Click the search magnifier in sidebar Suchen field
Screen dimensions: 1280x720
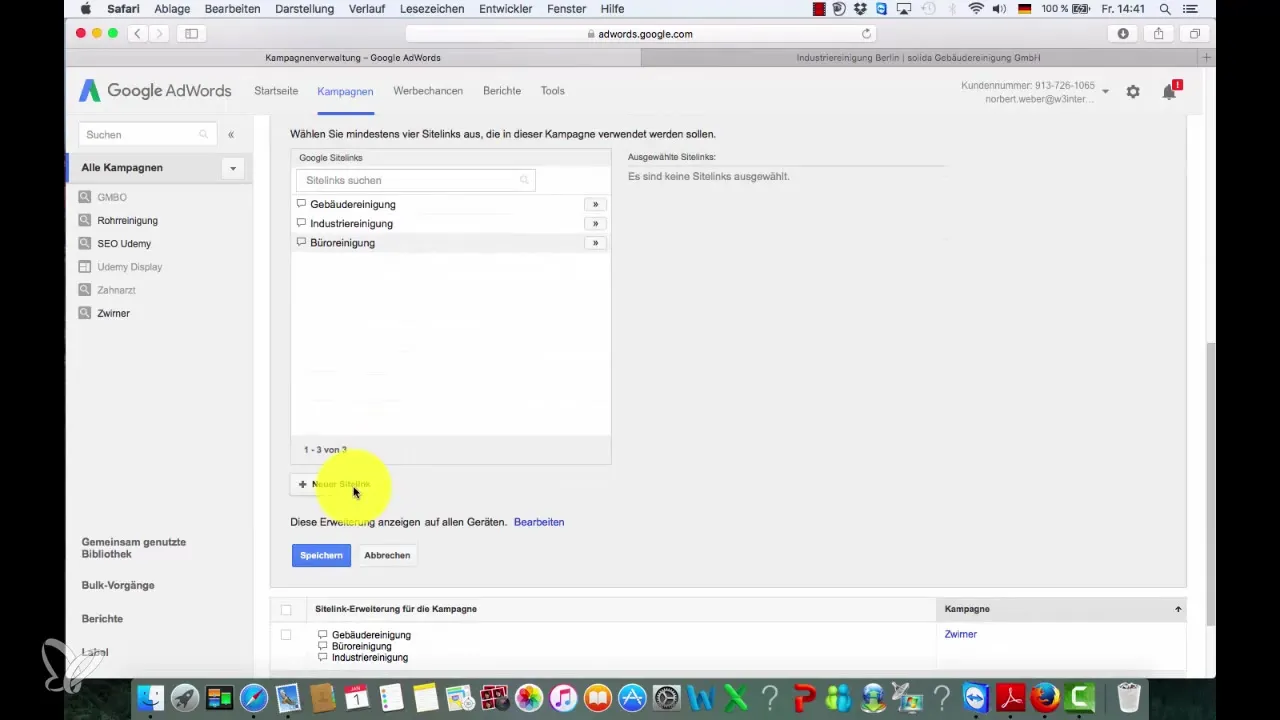tap(204, 134)
